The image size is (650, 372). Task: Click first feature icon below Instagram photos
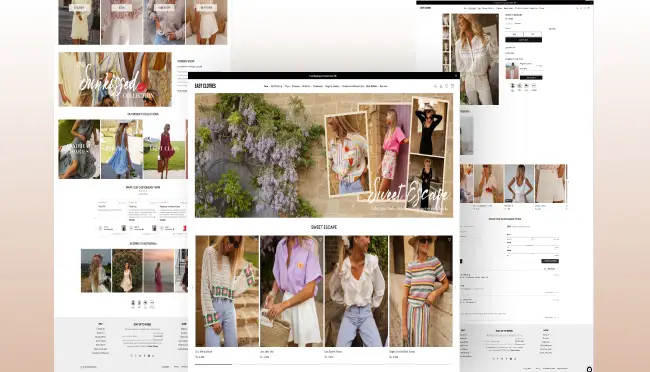coord(133,304)
